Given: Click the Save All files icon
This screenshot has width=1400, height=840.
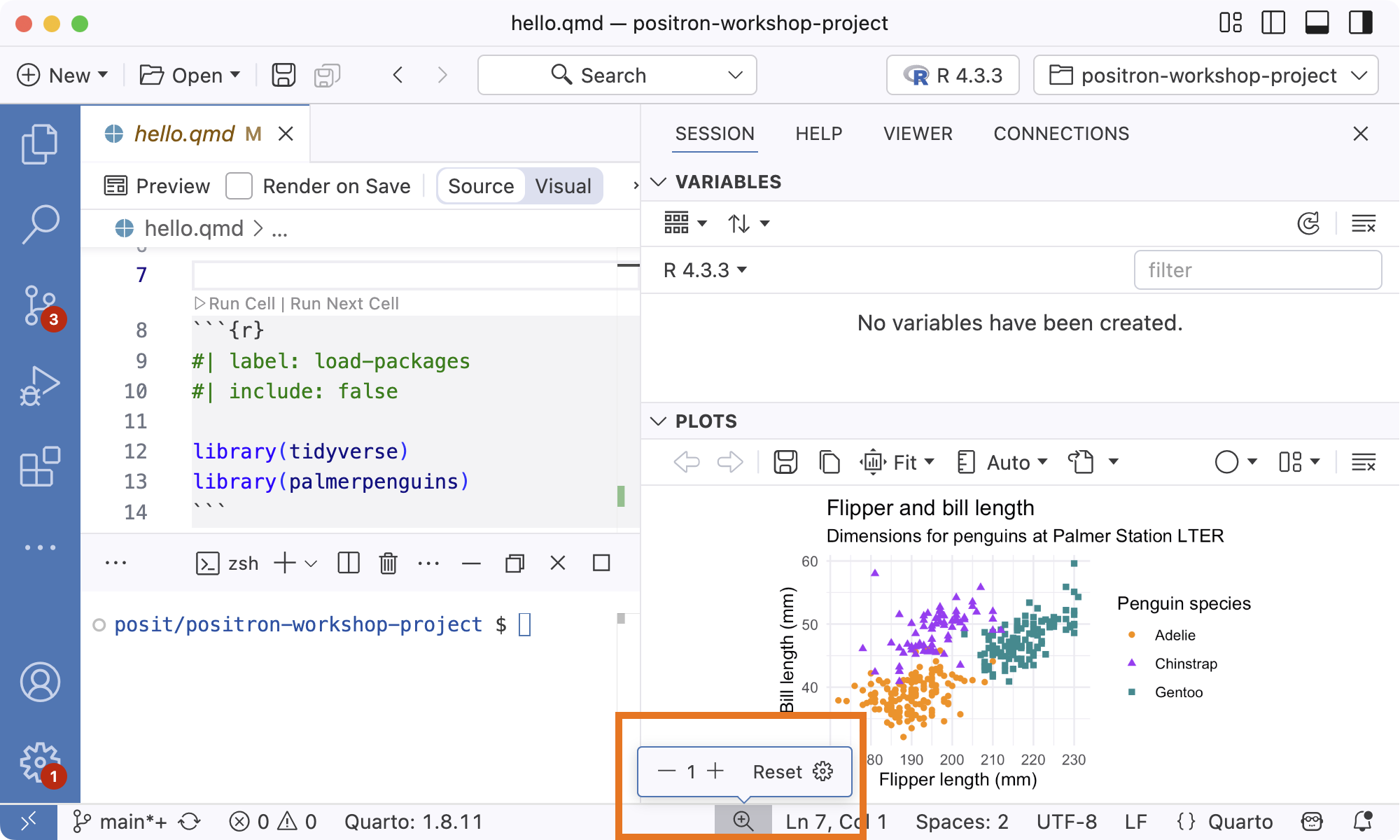Looking at the screenshot, I should tap(327, 75).
